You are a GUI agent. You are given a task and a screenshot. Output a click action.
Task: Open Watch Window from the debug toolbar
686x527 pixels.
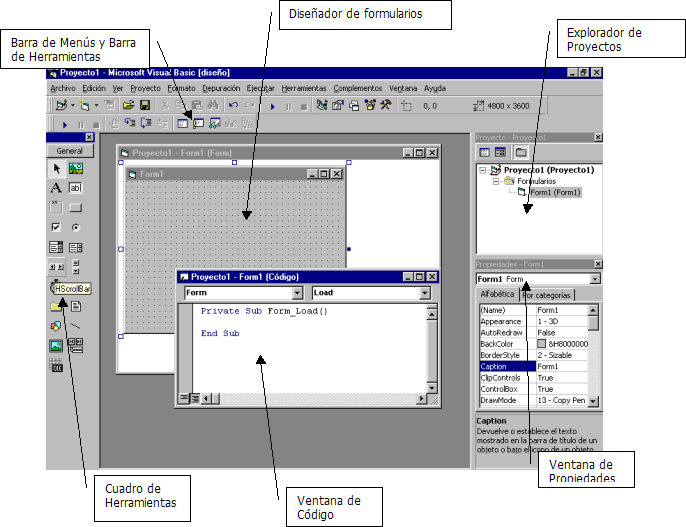tap(214, 124)
